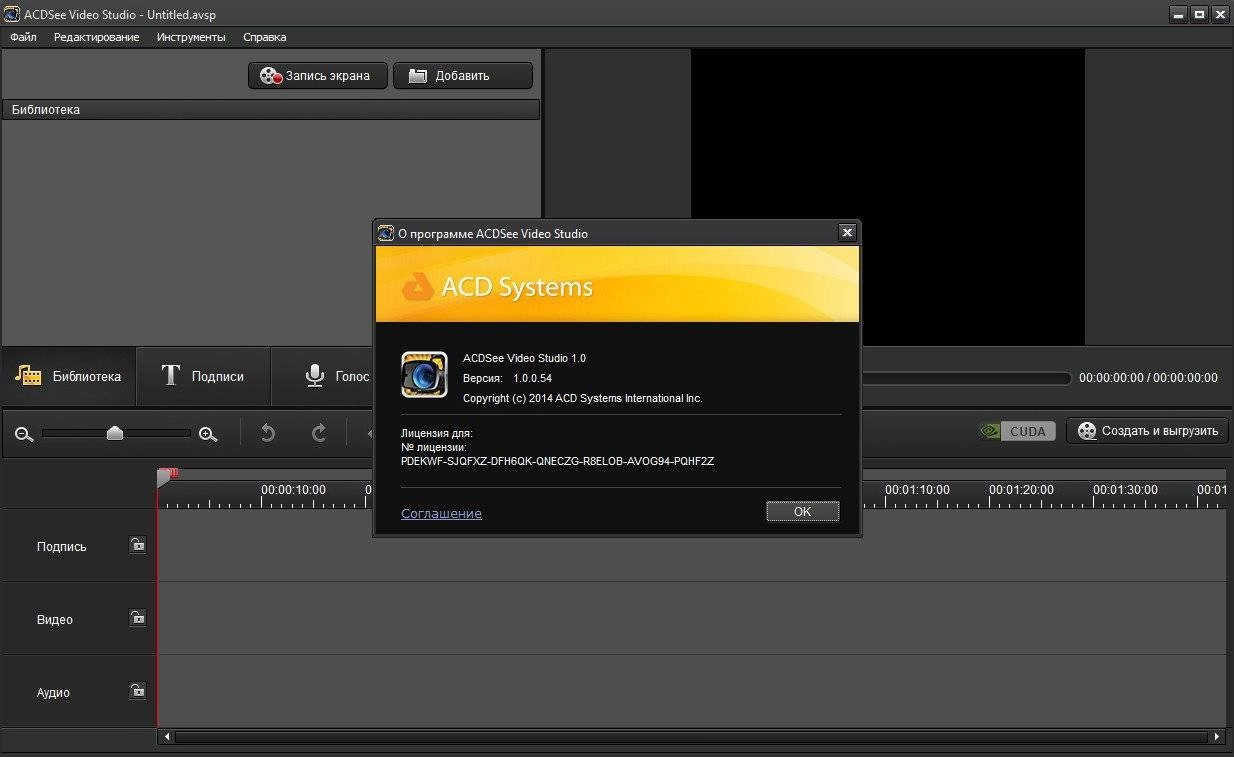This screenshot has height=757, width=1234.
Task: Click the 00:01:20:00 mark on timeline ruler
Action: coord(1021,490)
